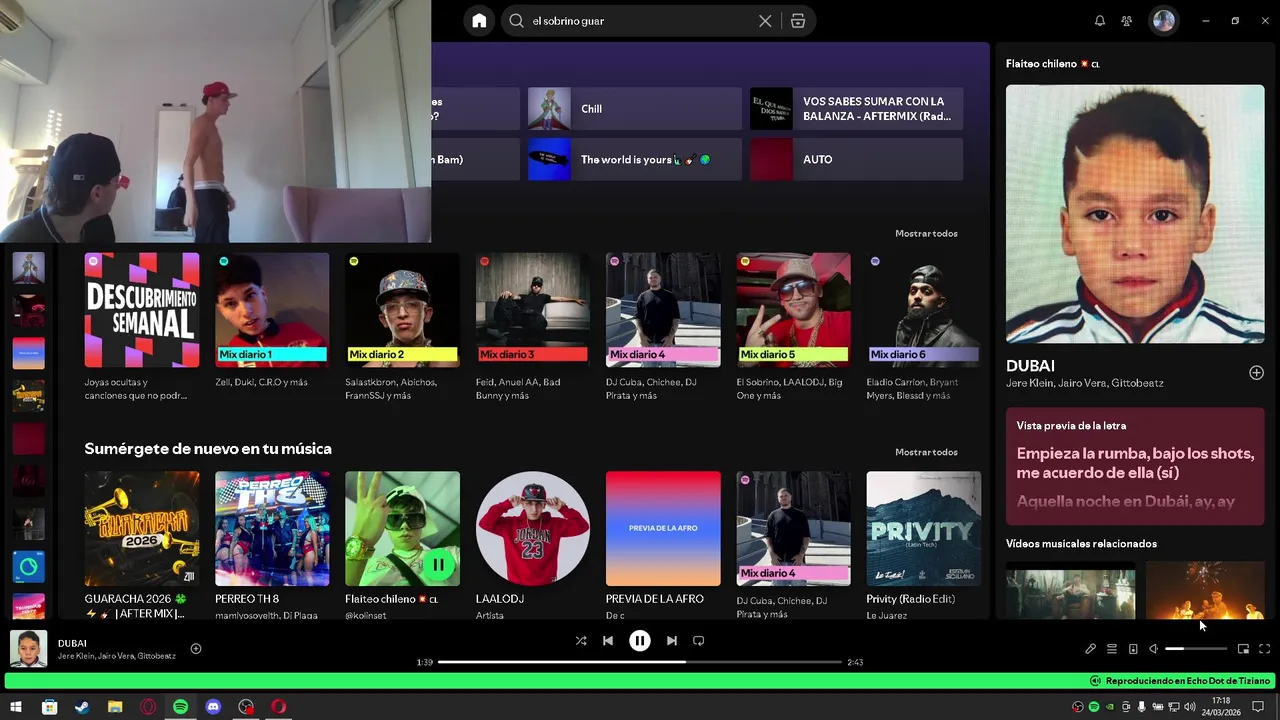Click Mostrar todos above daily mixes
Image resolution: width=1280 pixels, height=720 pixels.
click(x=926, y=233)
